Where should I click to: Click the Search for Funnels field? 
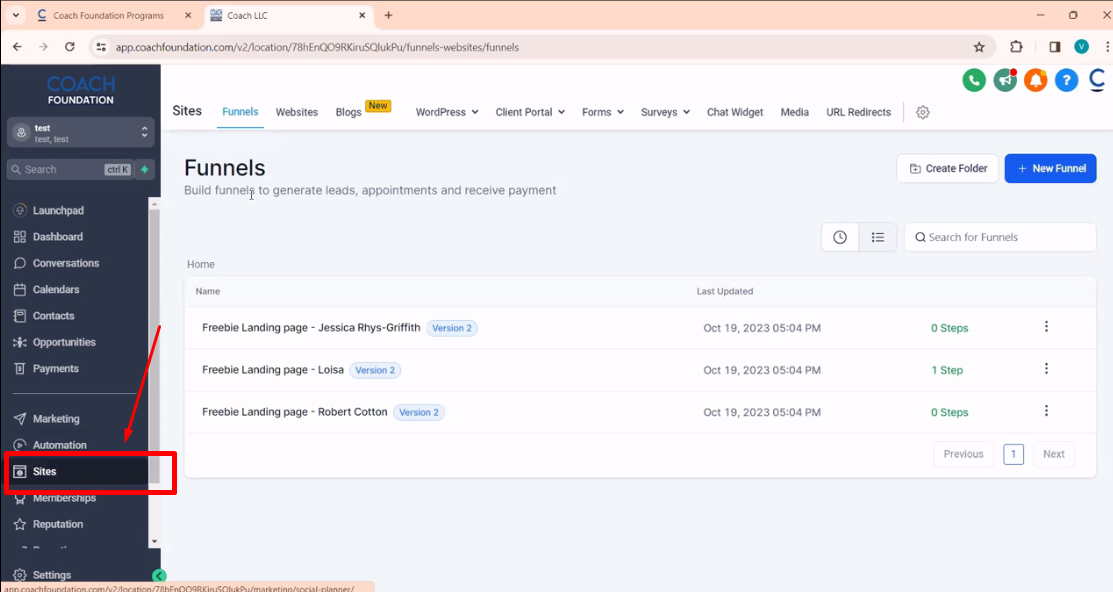1000,237
